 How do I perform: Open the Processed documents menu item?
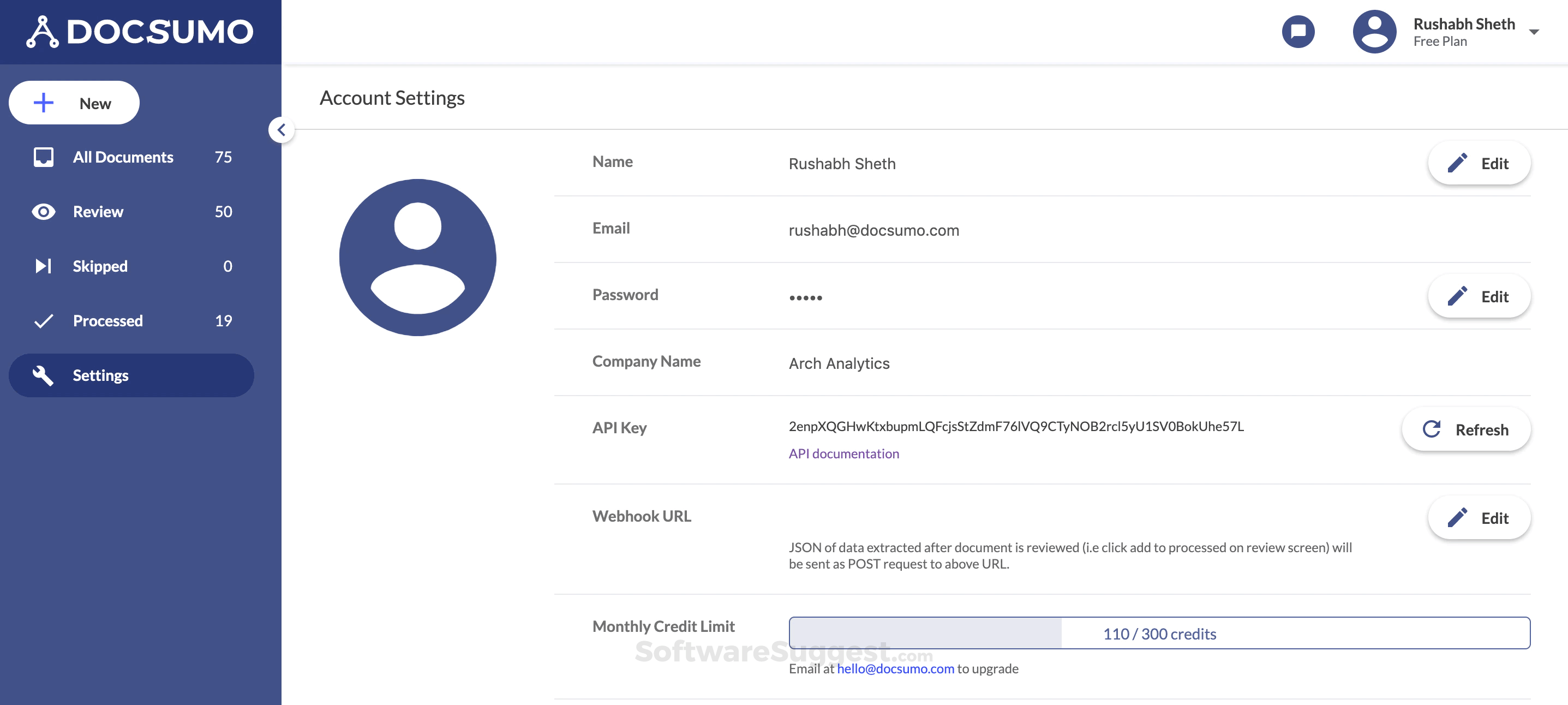107,321
